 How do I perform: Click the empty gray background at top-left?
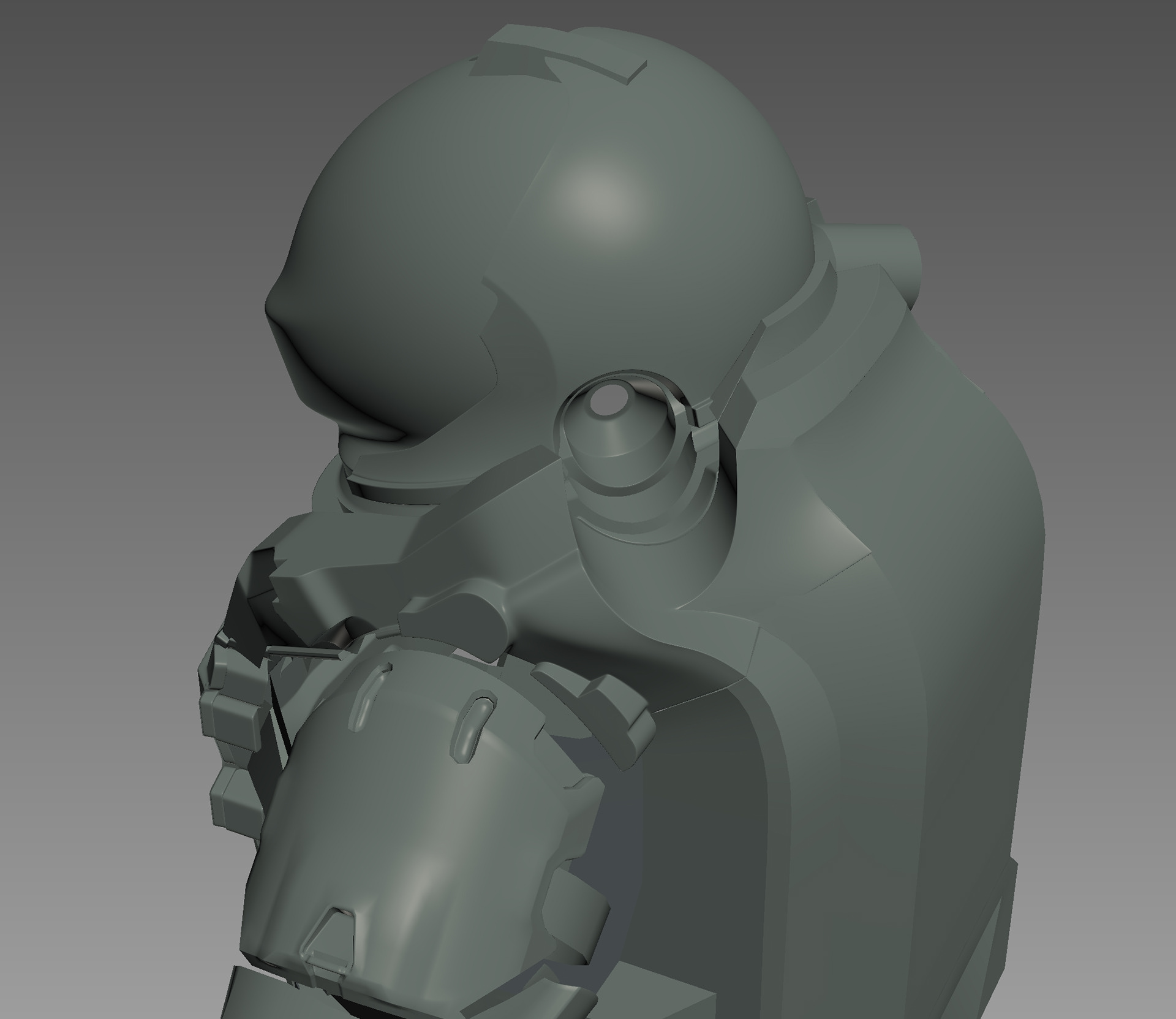coord(92,92)
